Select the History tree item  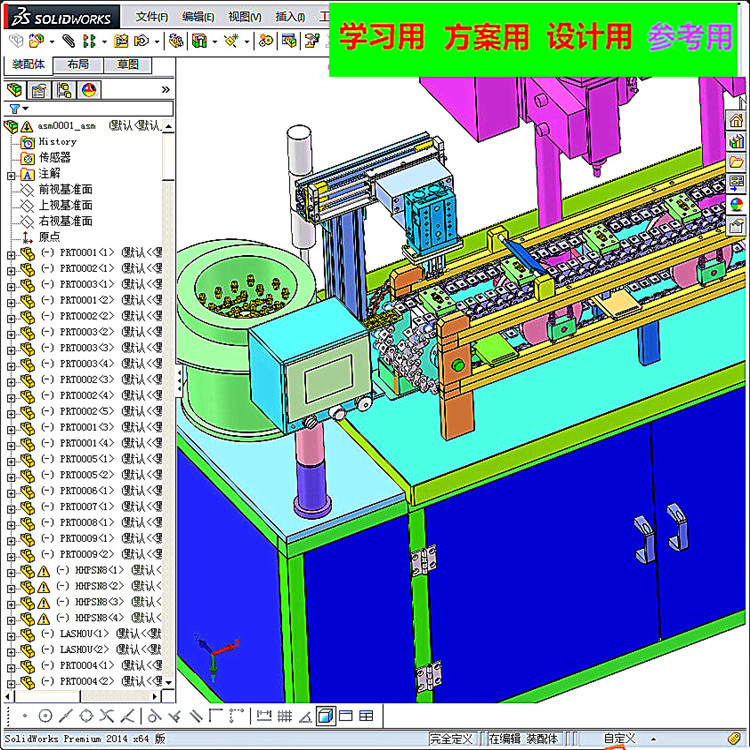pyautogui.click(x=57, y=142)
